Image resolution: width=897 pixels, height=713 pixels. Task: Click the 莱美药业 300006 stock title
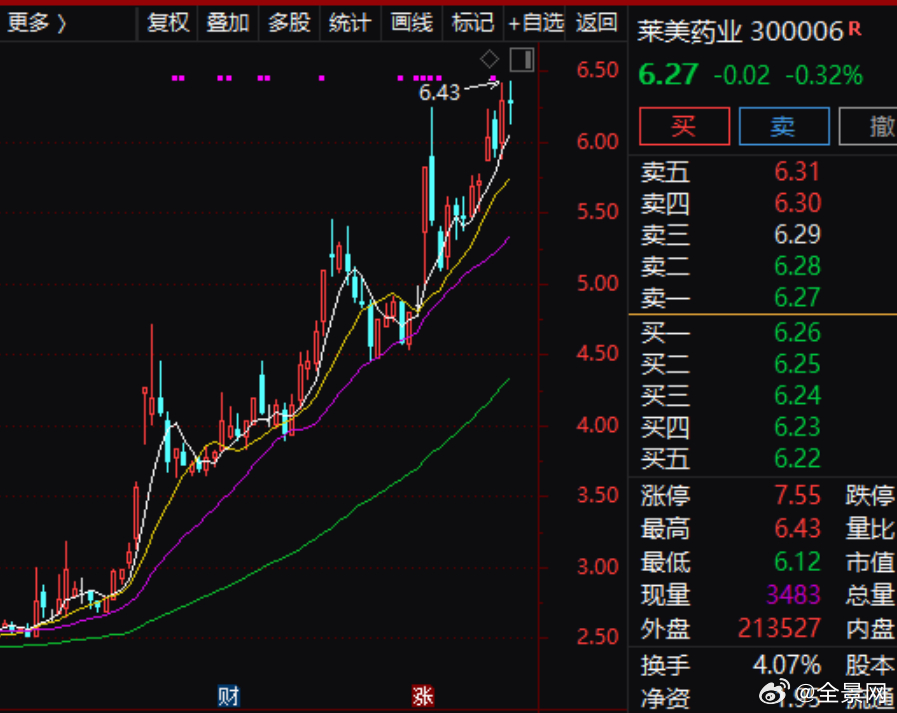[740, 32]
